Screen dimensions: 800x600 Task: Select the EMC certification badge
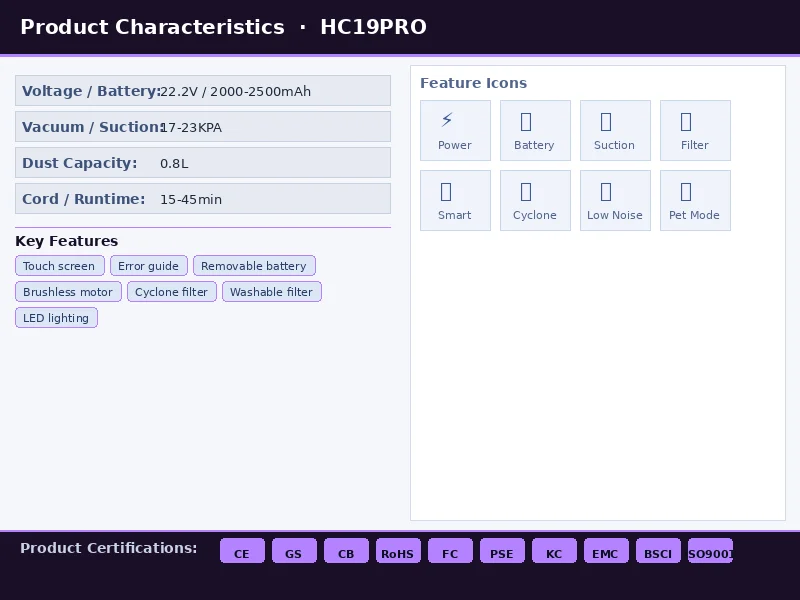pyautogui.click(x=607, y=551)
